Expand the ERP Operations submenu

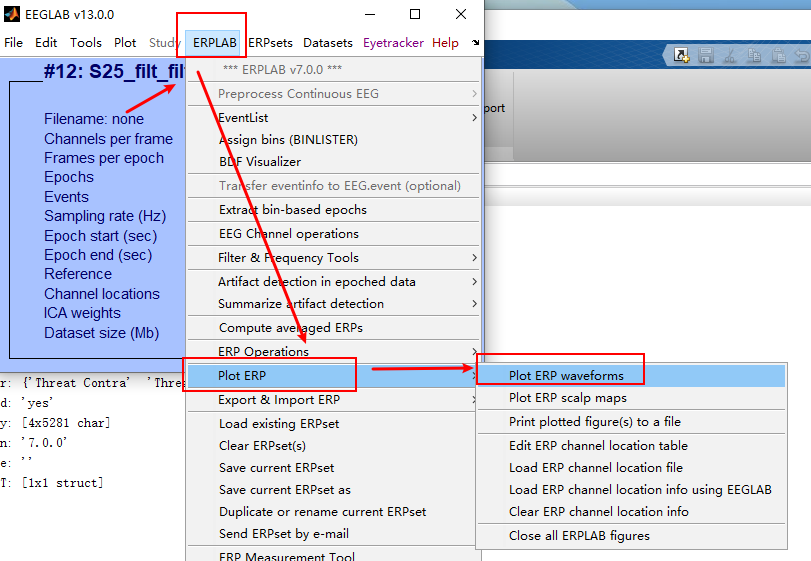pos(334,352)
